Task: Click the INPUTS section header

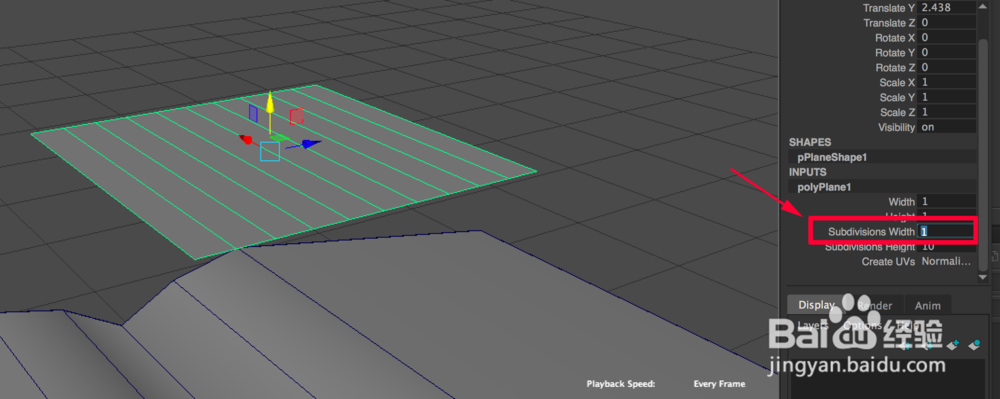Action: 807,172
